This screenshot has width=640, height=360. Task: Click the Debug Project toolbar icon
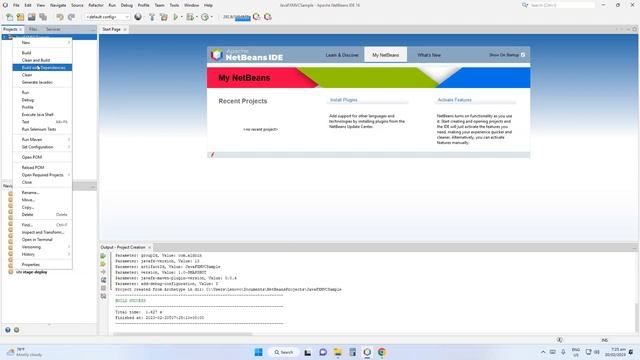click(x=190, y=17)
